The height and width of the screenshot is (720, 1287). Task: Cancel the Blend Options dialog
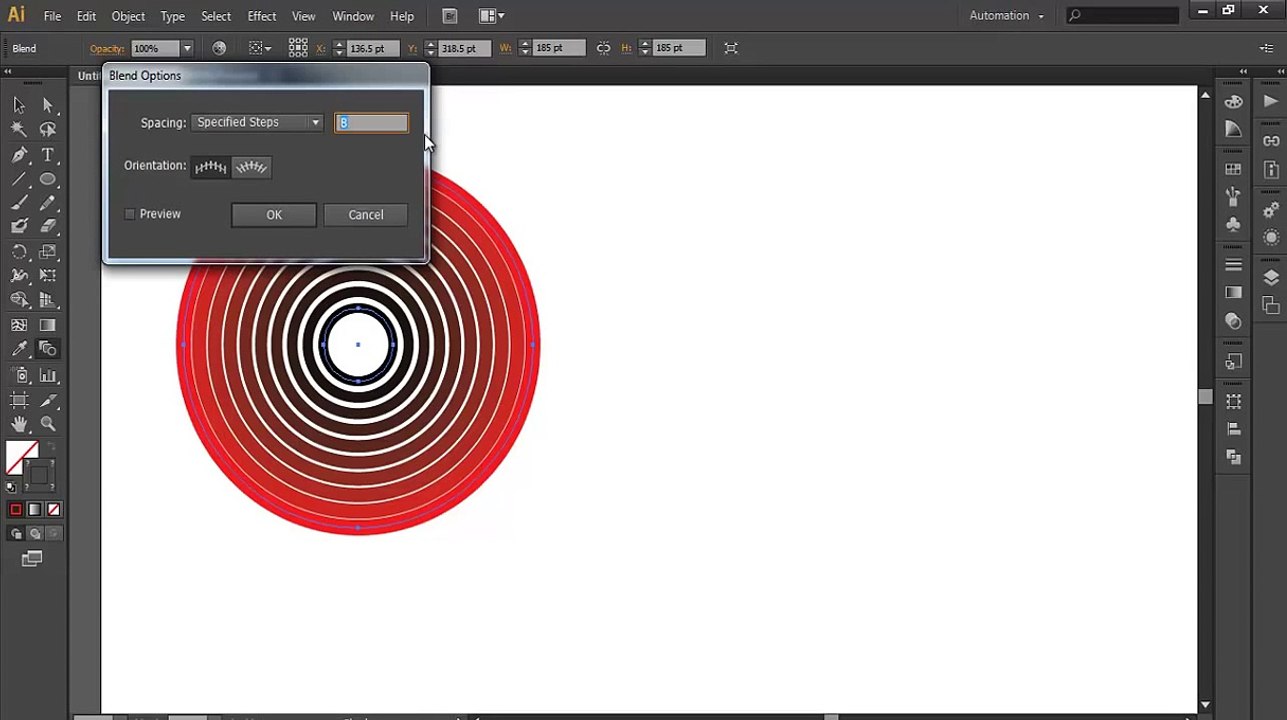pyautogui.click(x=366, y=215)
